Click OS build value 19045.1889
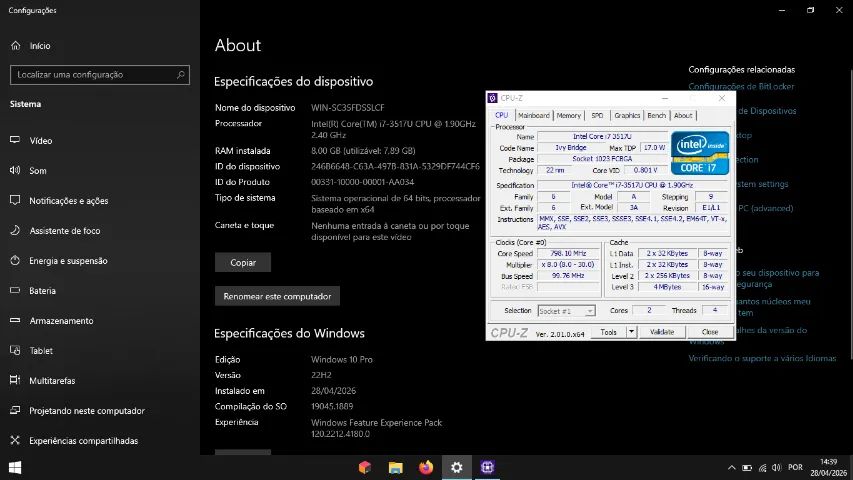853x480 pixels. click(332, 407)
